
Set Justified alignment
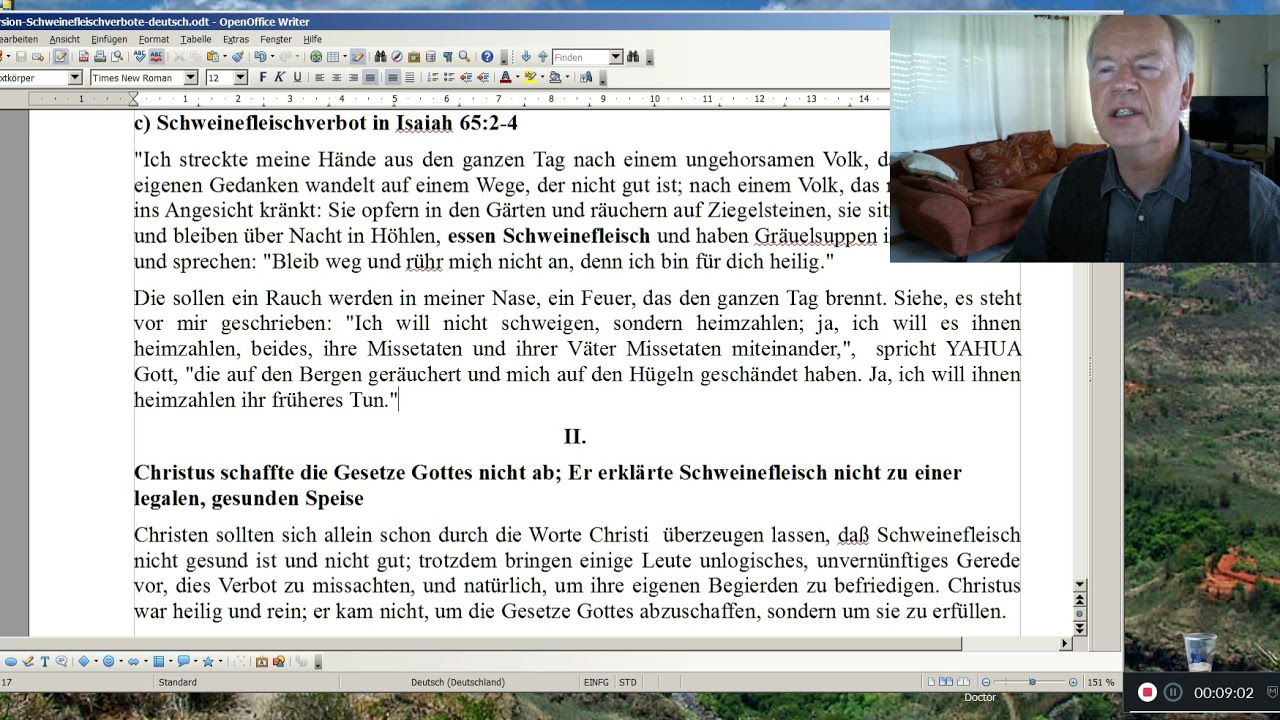(x=370, y=78)
